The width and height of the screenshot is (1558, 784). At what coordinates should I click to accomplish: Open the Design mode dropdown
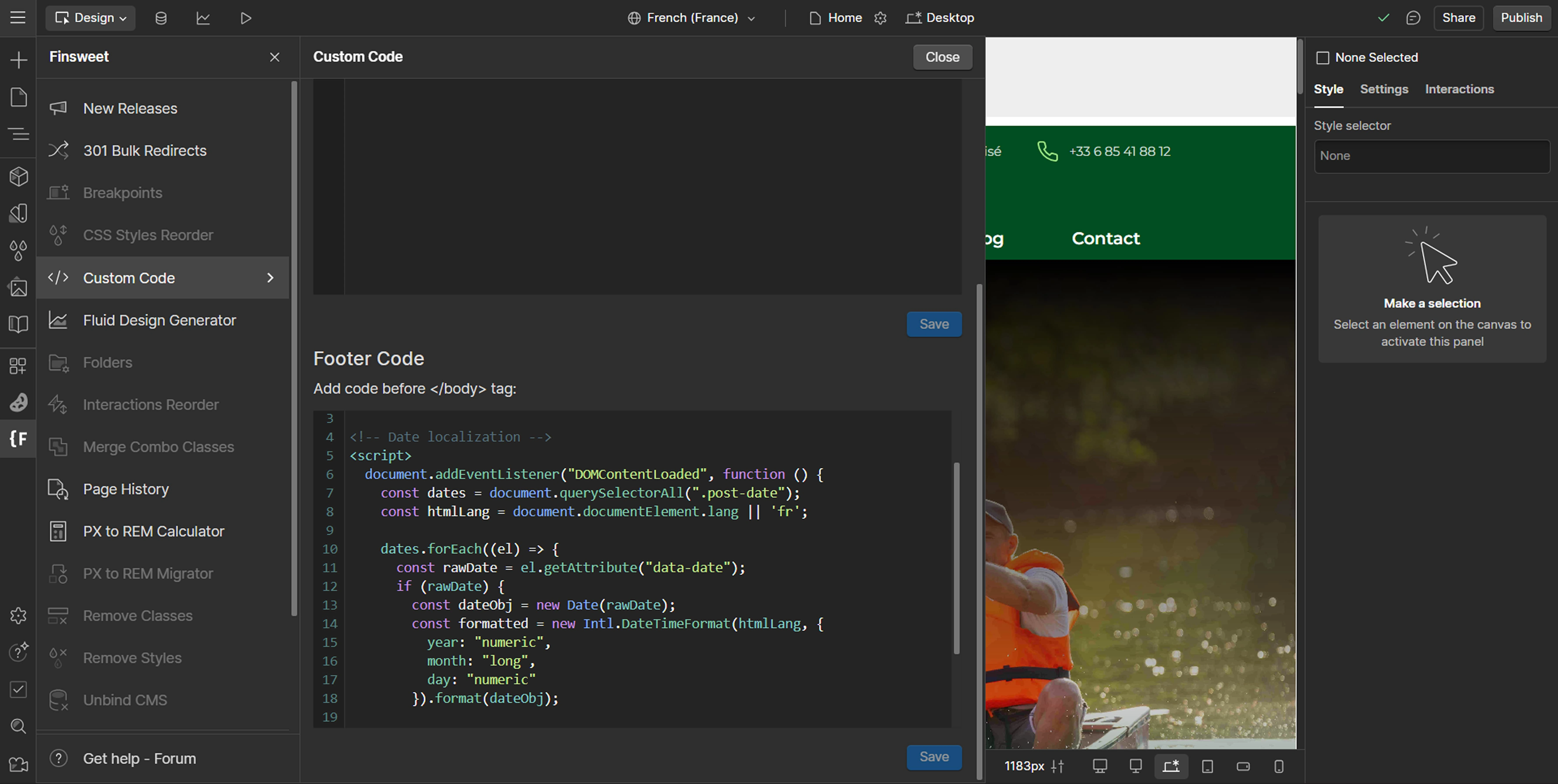[x=91, y=18]
